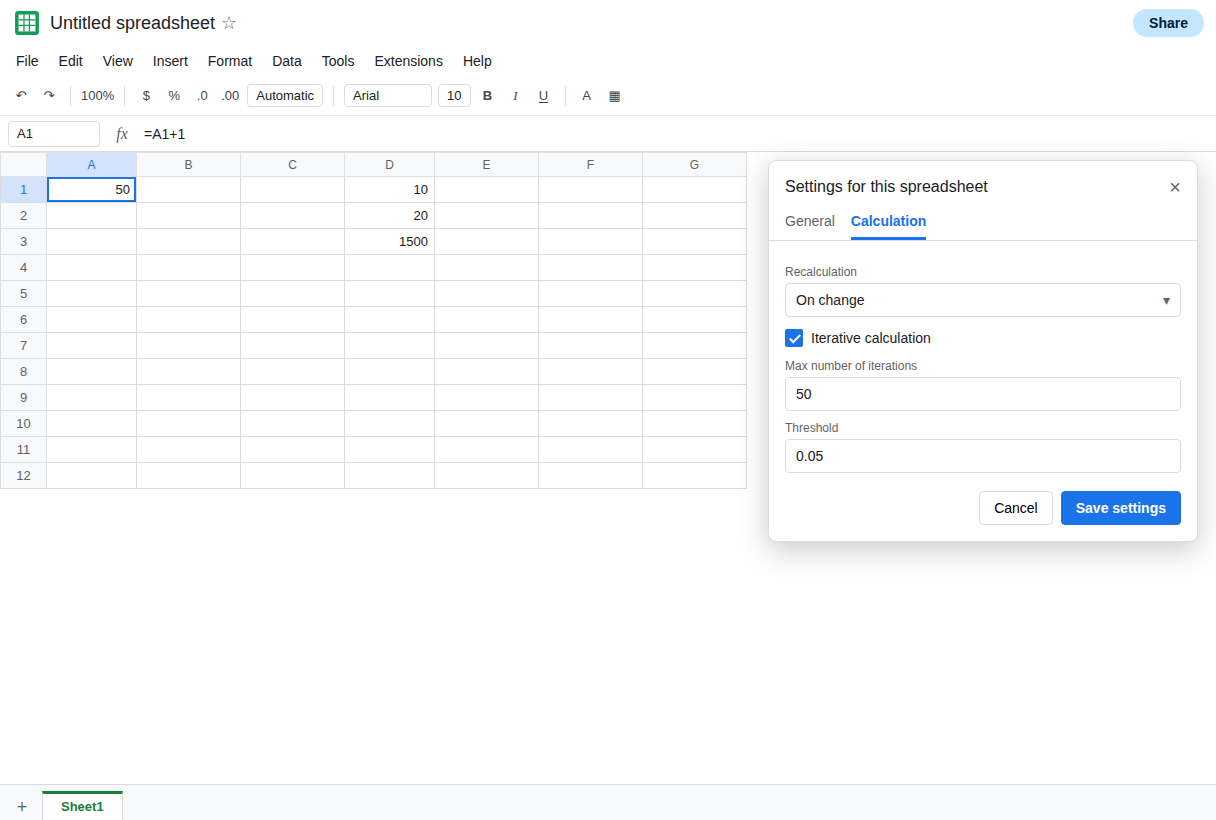The image size is (1216, 820).
Task: Open the Extensions menu
Action: tap(409, 61)
